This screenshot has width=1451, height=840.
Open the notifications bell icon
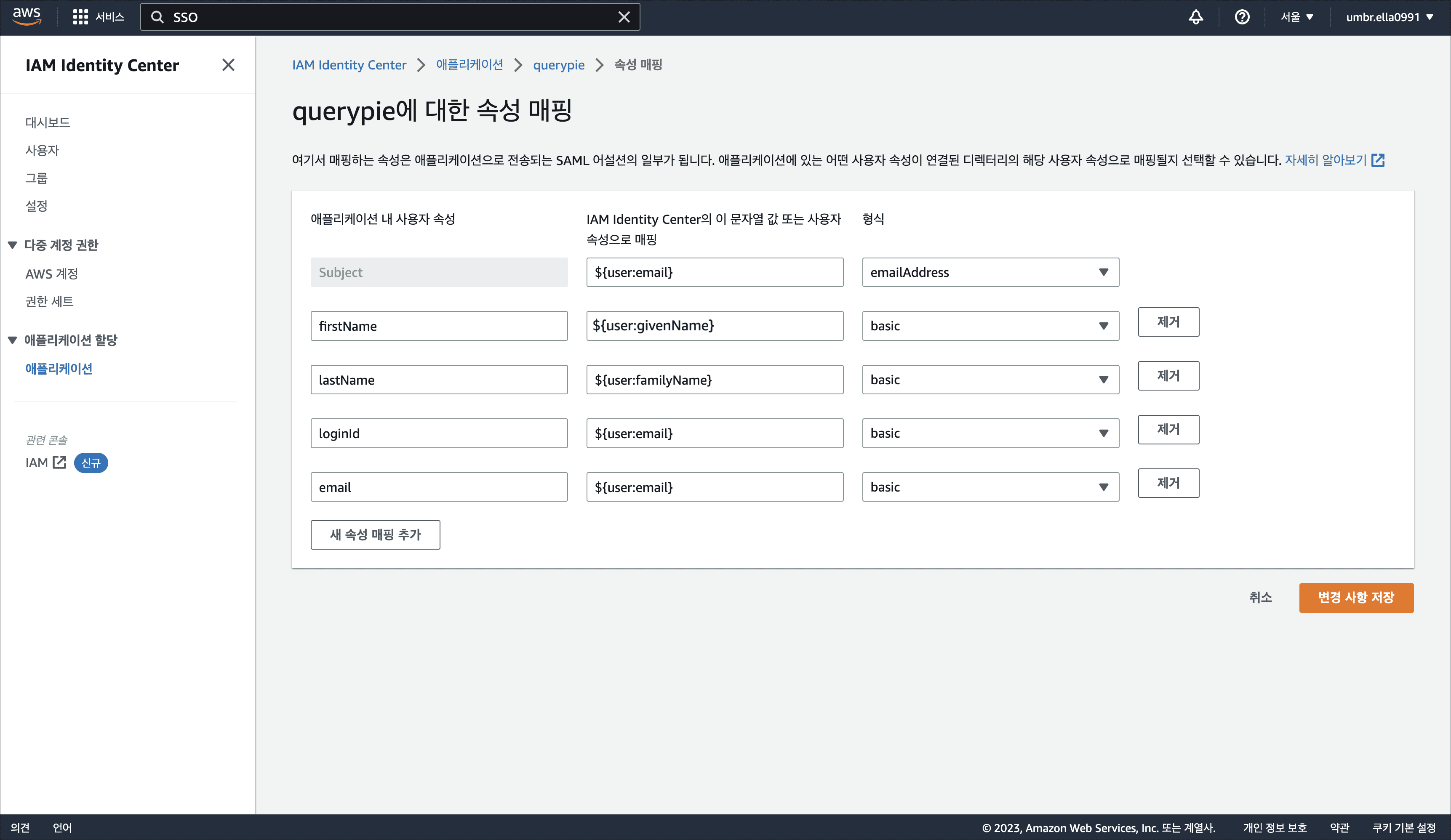click(1195, 17)
